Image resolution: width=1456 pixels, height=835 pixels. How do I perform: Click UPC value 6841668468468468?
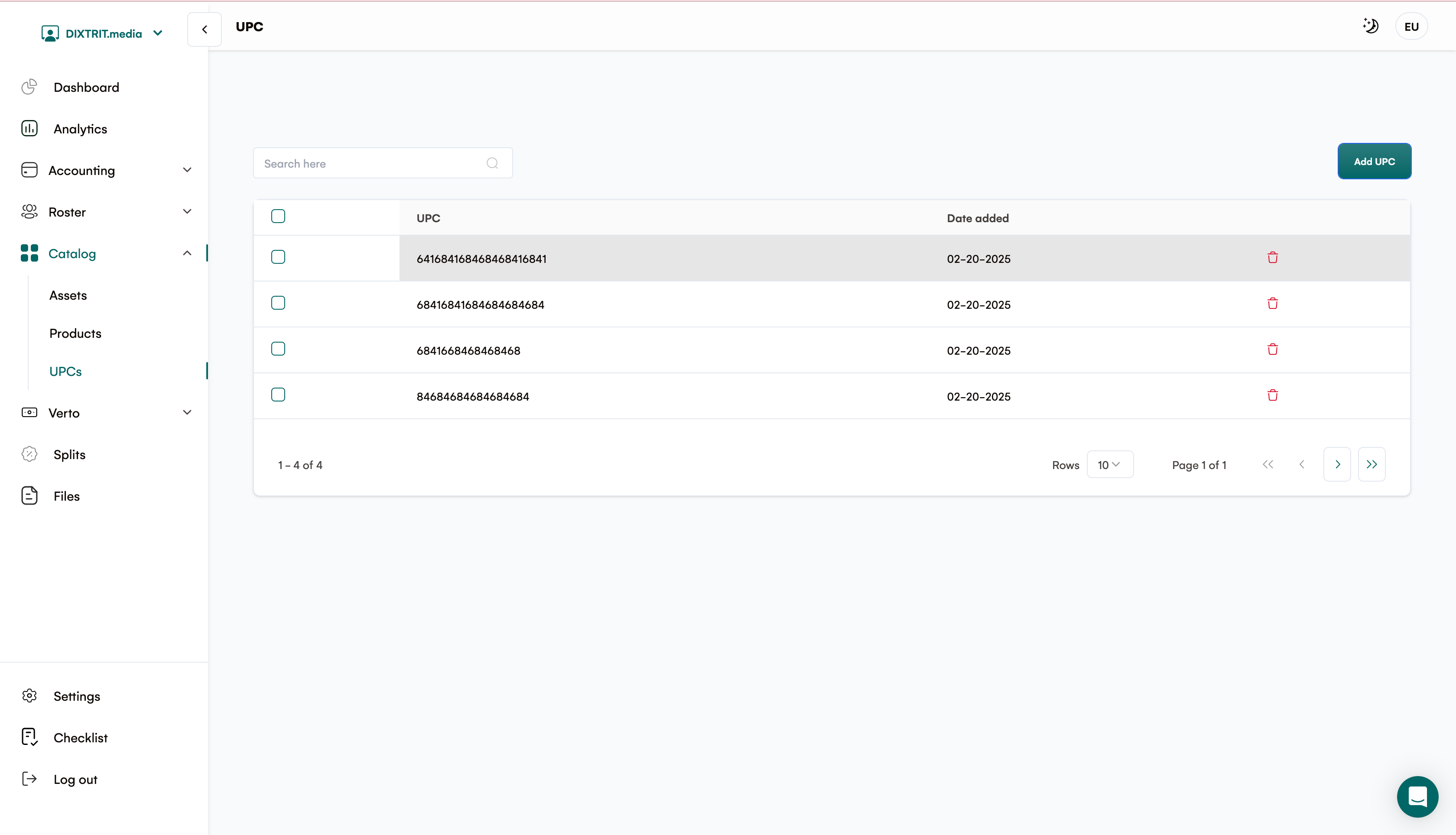pyautogui.click(x=468, y=350)
